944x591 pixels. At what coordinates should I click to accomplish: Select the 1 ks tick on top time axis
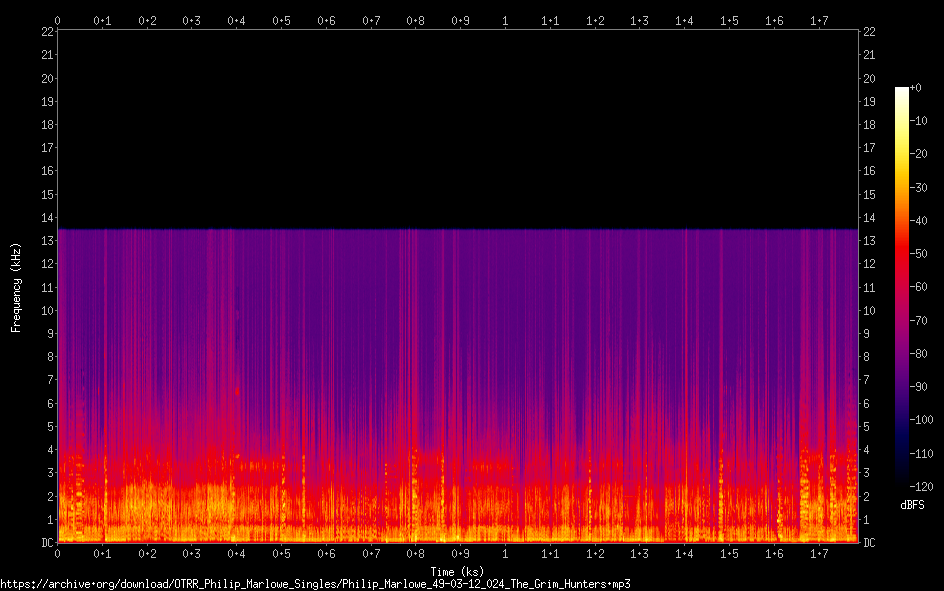[505, 20]
